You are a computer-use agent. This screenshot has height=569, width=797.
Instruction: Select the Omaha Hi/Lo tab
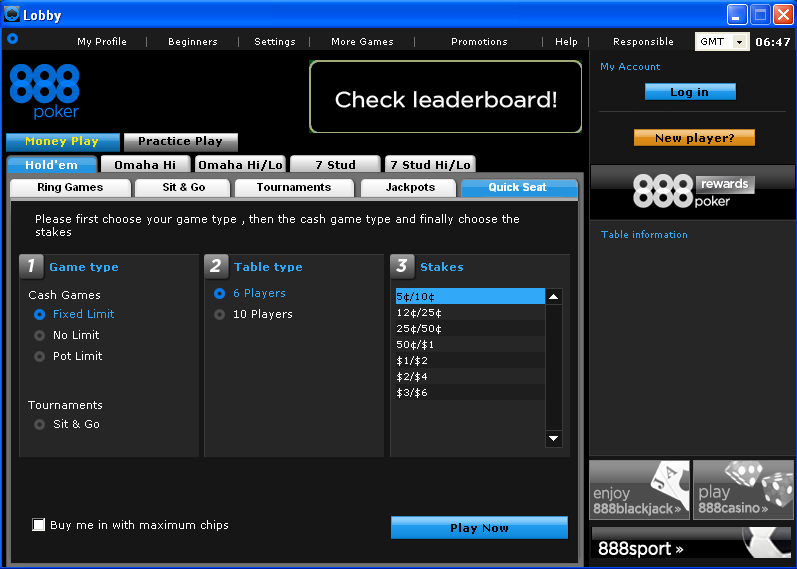(240, 165)
